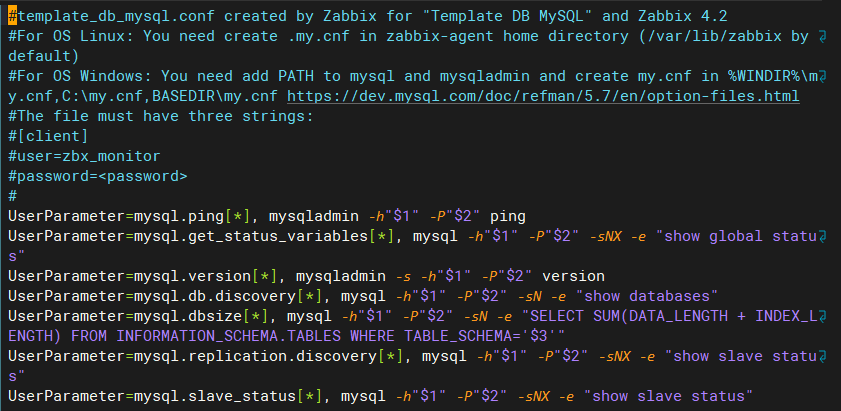Click '(/var/lib/zabbix' path text in the Linux comment

tap(710, 36)
